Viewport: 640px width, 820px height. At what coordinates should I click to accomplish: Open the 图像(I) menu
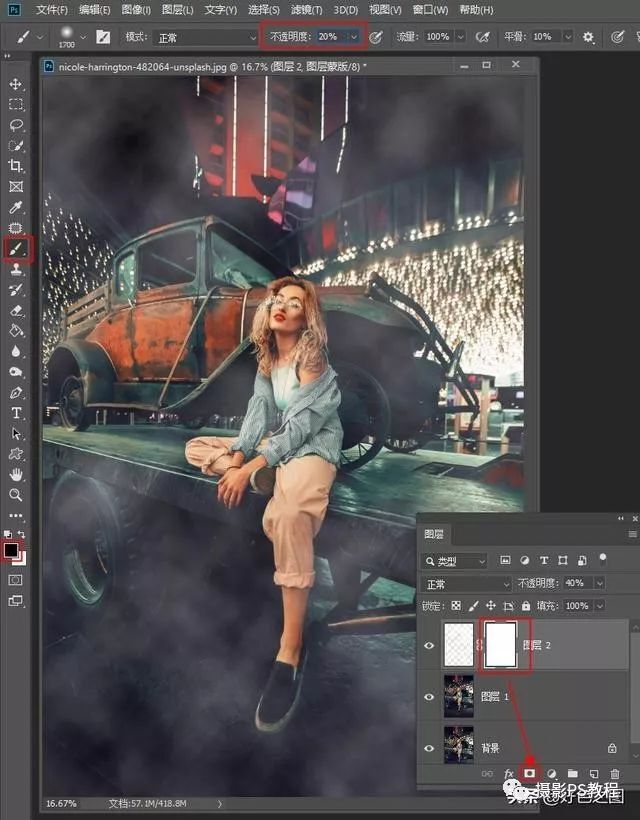[x=137, y=9]
